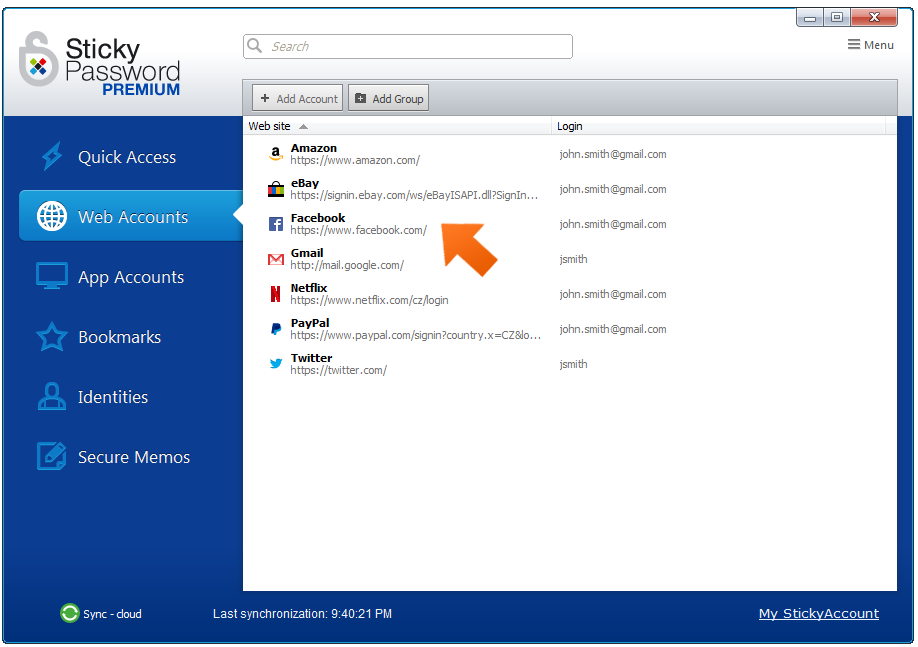Select the Gmail account name

tap(307, 253)
